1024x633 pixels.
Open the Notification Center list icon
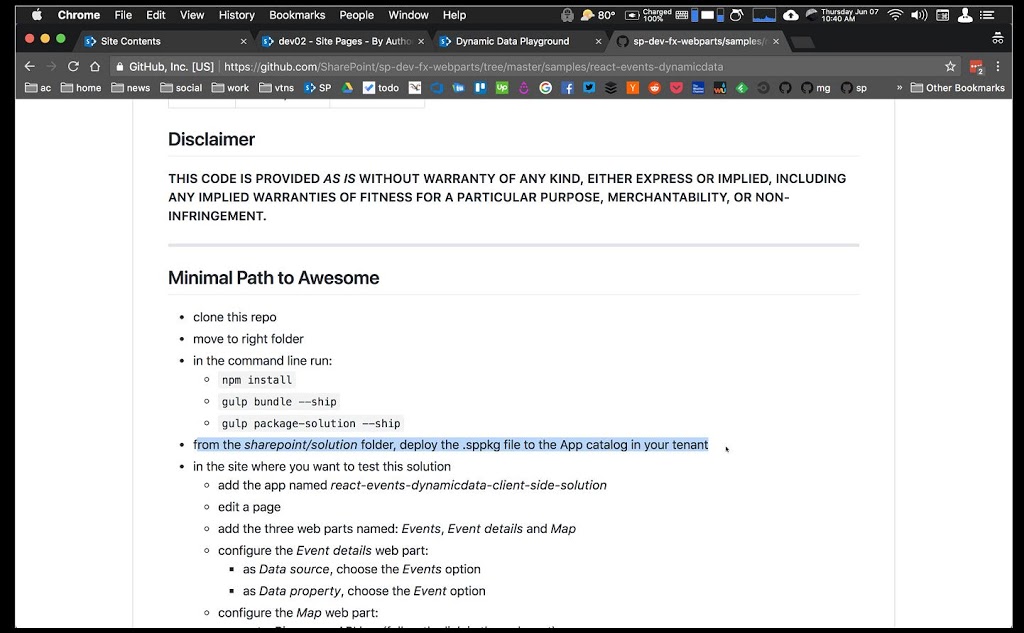[x=987, y=14]
